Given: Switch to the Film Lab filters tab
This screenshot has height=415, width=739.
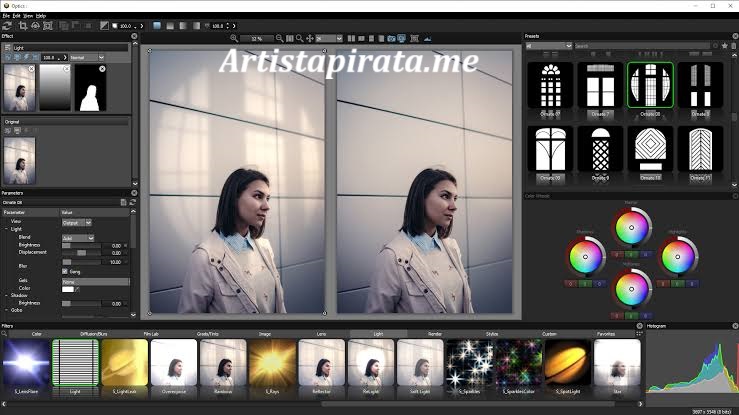Looking at the screenshot, I should [x=151, y=334].
